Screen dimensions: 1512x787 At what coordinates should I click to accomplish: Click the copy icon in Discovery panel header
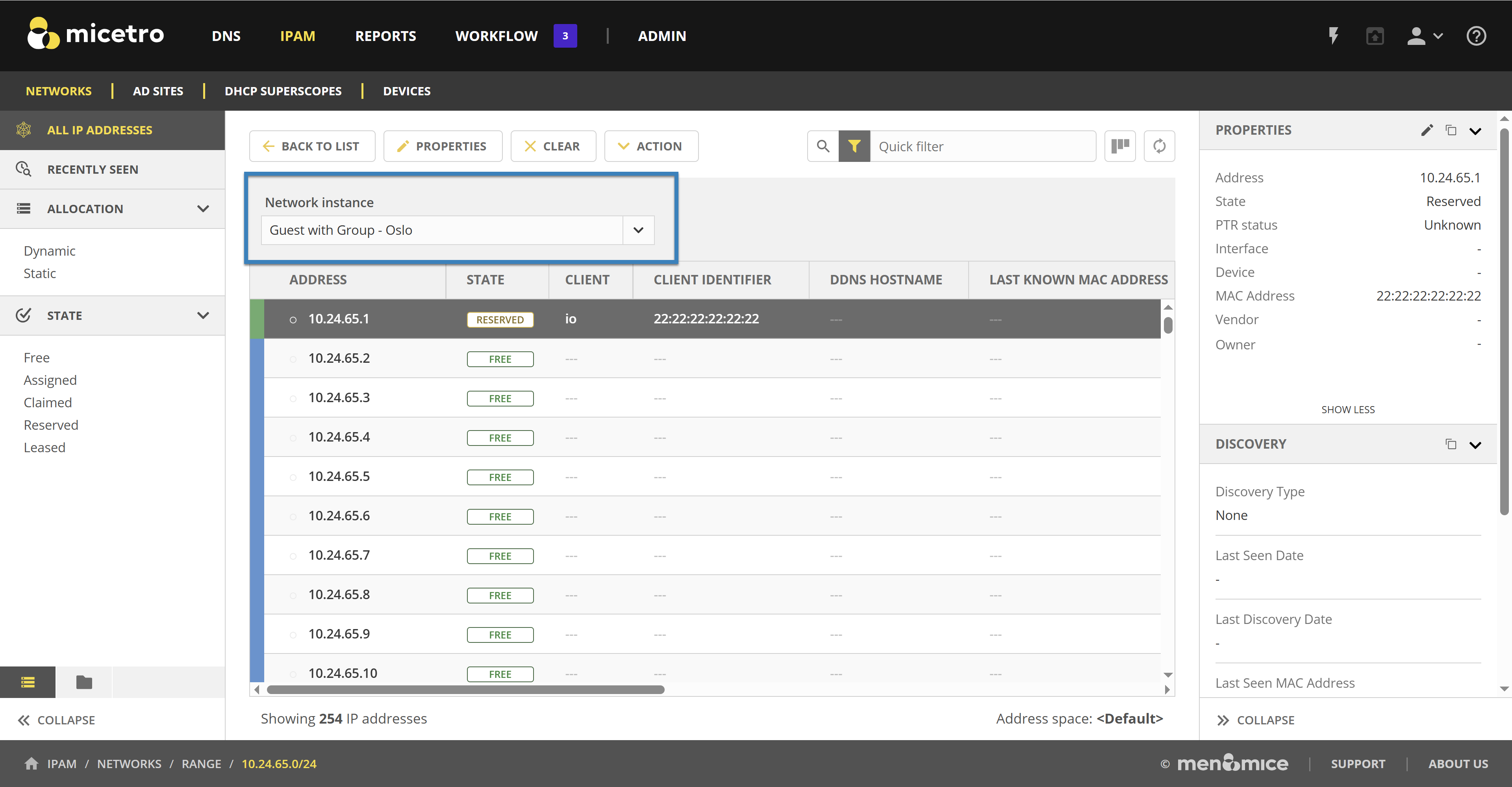[1450, 444]
